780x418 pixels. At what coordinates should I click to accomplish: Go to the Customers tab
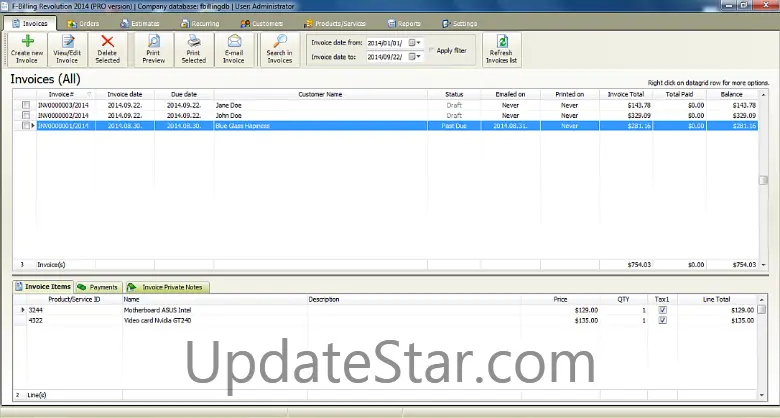(x=262, y=23)
